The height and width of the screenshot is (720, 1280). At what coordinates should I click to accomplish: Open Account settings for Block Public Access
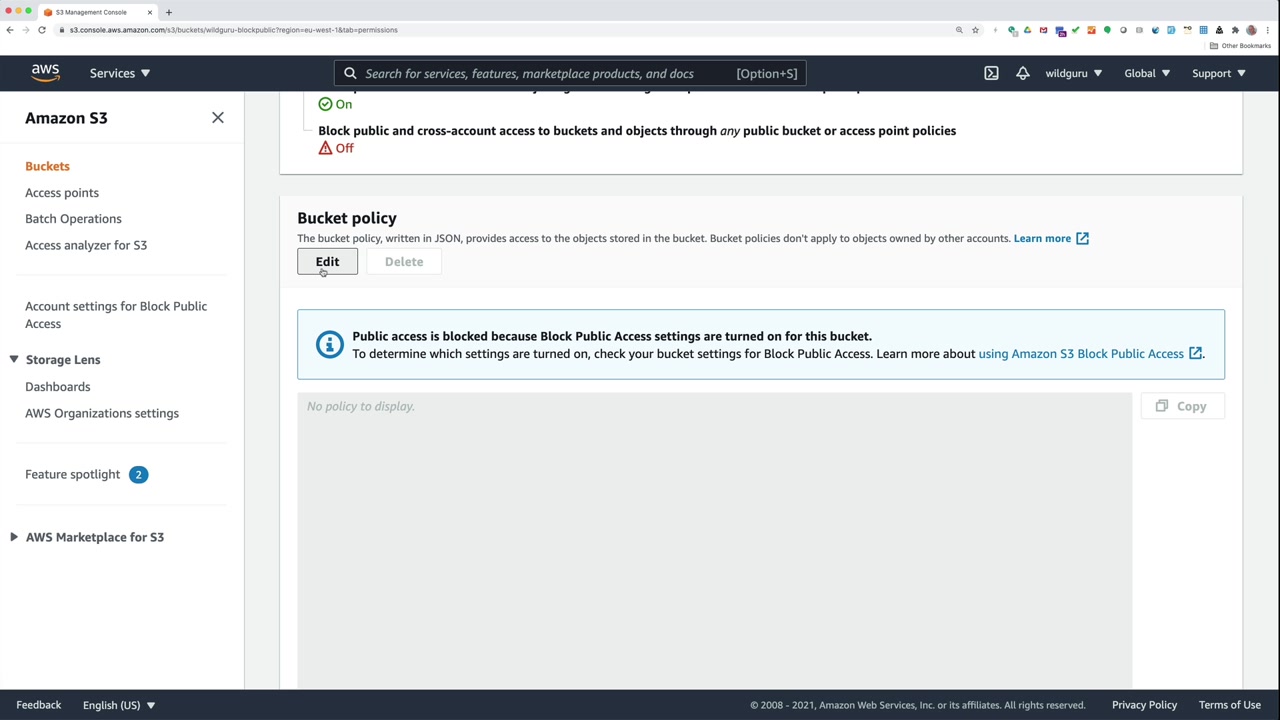116,315
